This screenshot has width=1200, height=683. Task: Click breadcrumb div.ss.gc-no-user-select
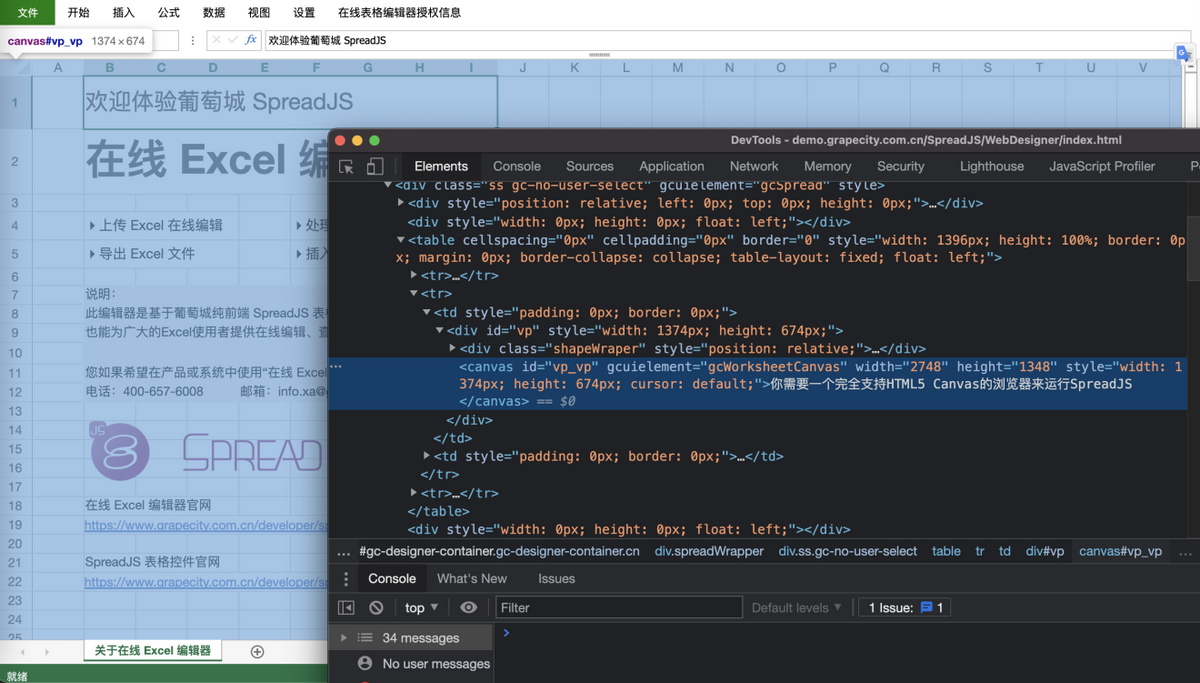[848, 551]
